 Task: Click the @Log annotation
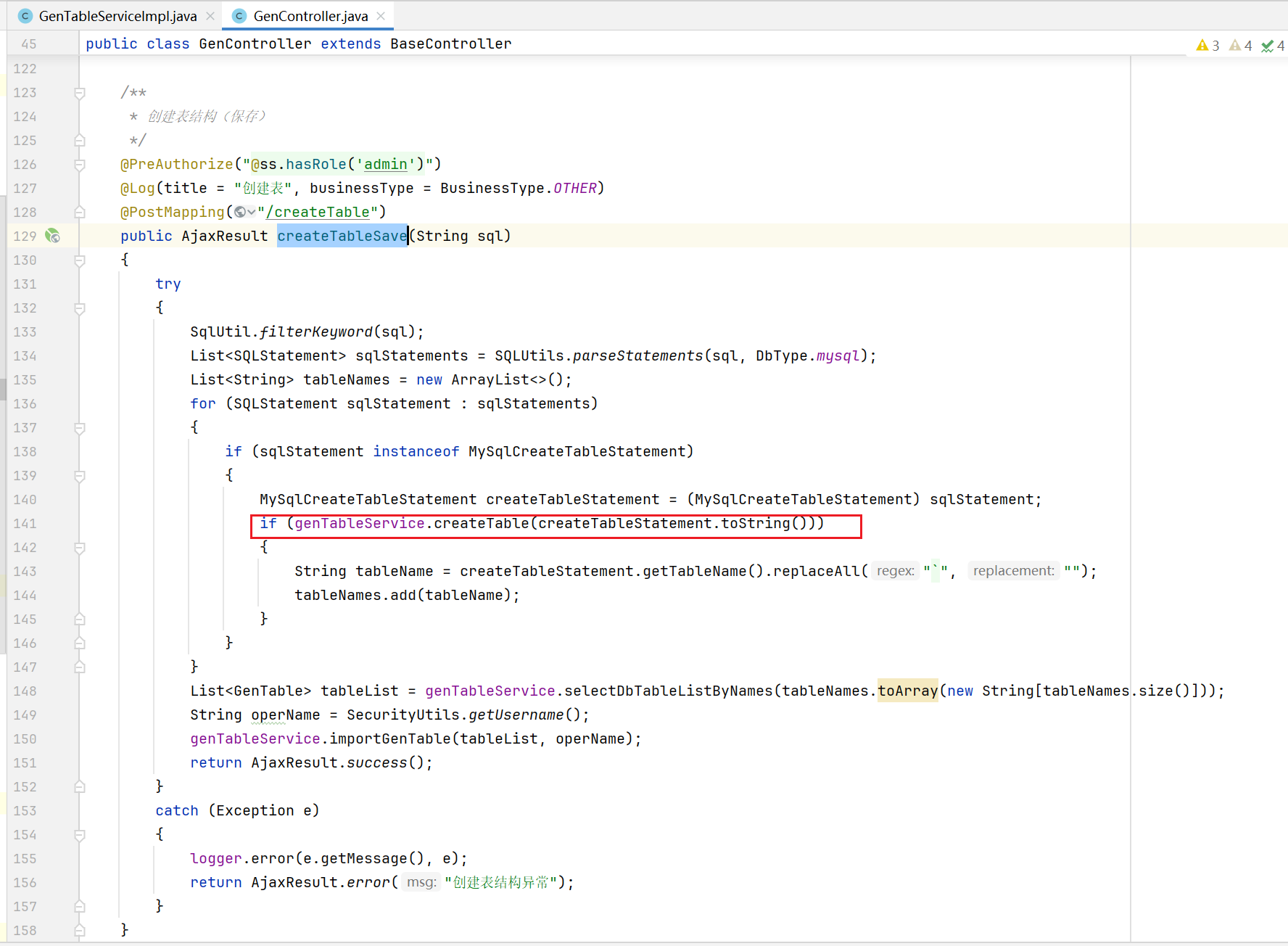click(x=138, y=188)
